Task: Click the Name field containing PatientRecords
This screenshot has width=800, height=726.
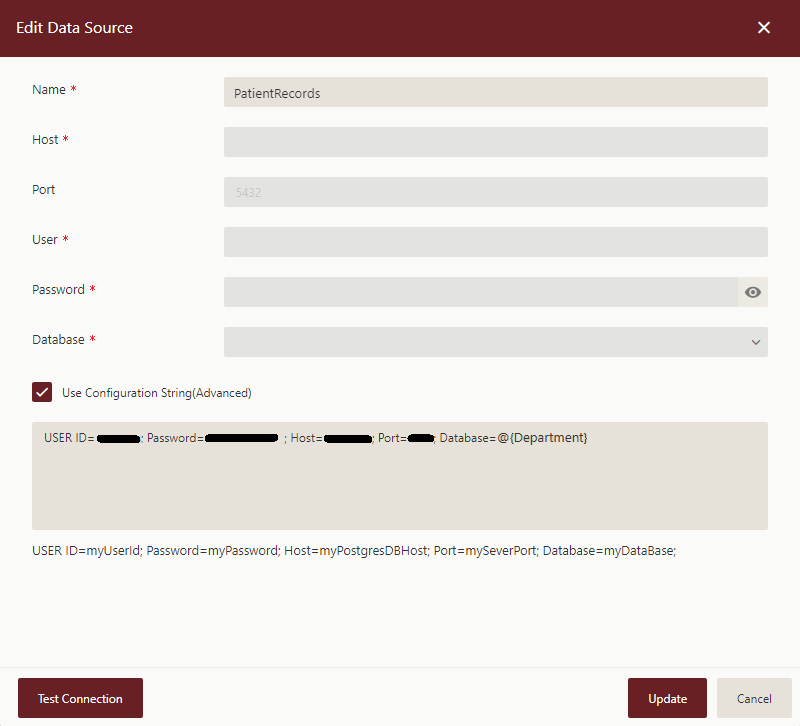Action: point(495,92)
